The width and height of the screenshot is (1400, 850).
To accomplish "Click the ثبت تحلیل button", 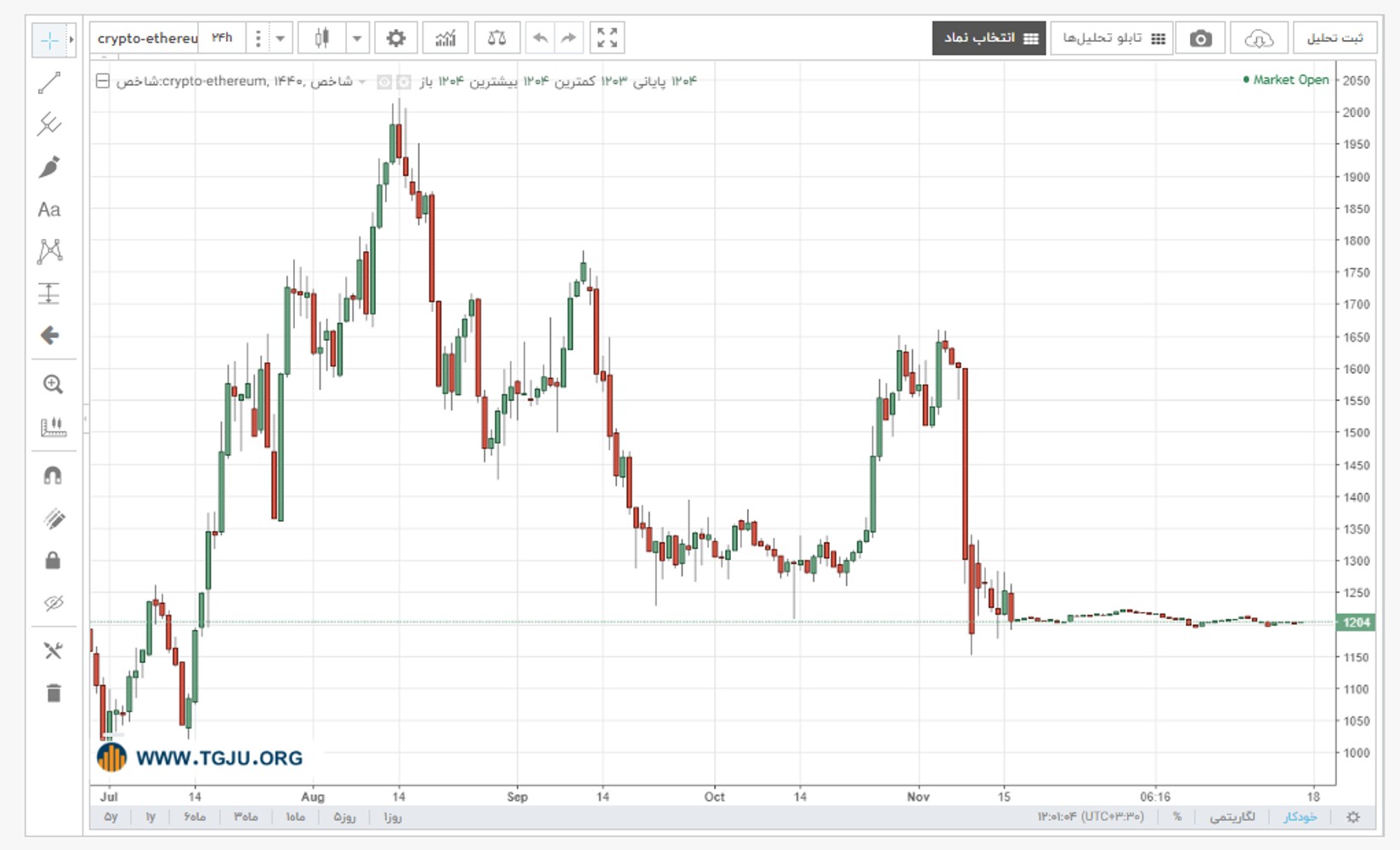I will click(x=1335, y=38).
